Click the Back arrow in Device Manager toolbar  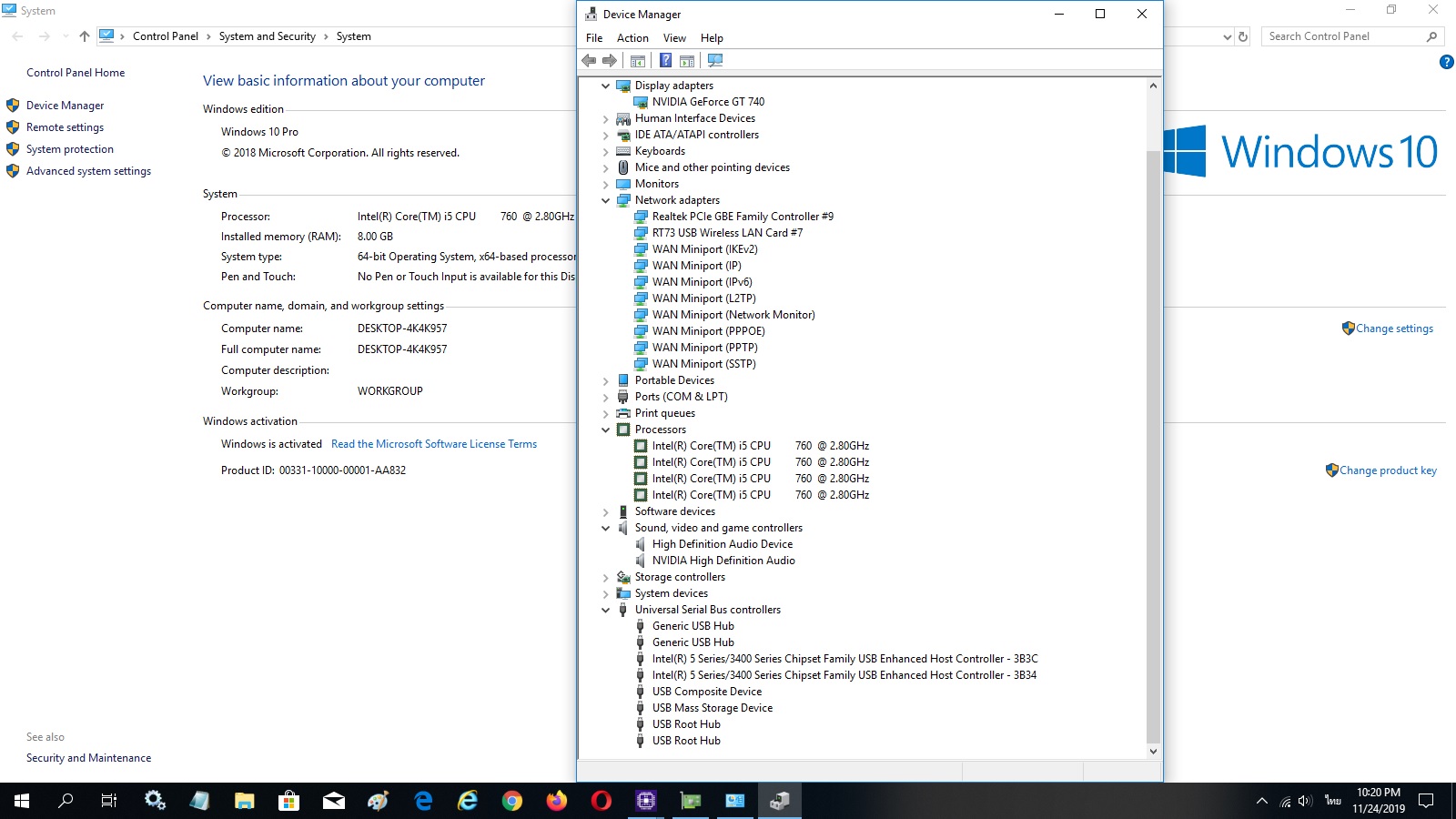[589, 61]
